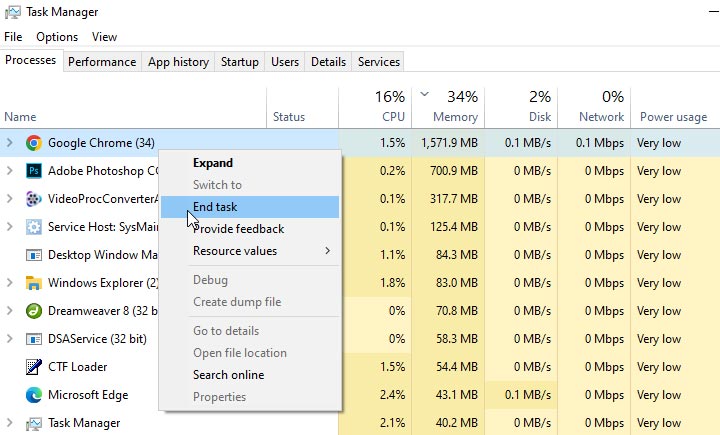
Task: Expand the Google Chrome process group
Action: 9,143
